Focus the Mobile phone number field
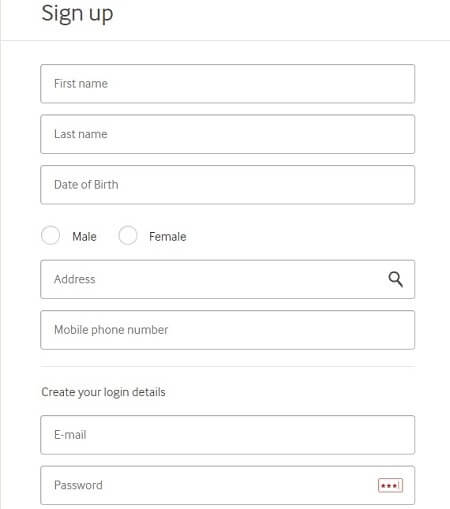This screenshot has height=509, width=450. coord(228,330)
